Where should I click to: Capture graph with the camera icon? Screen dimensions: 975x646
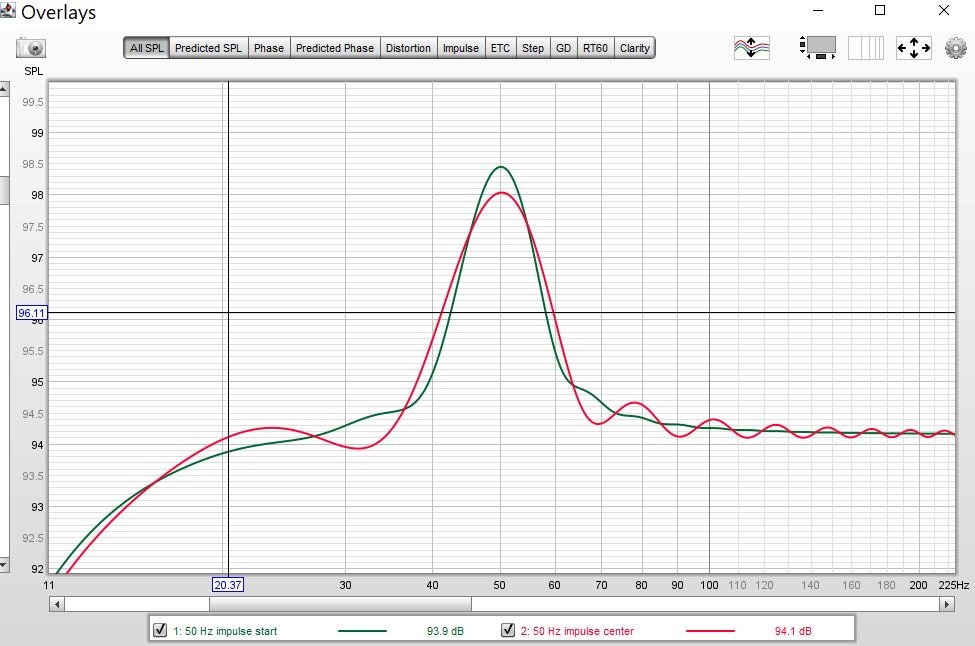click(x=30, y=48)
